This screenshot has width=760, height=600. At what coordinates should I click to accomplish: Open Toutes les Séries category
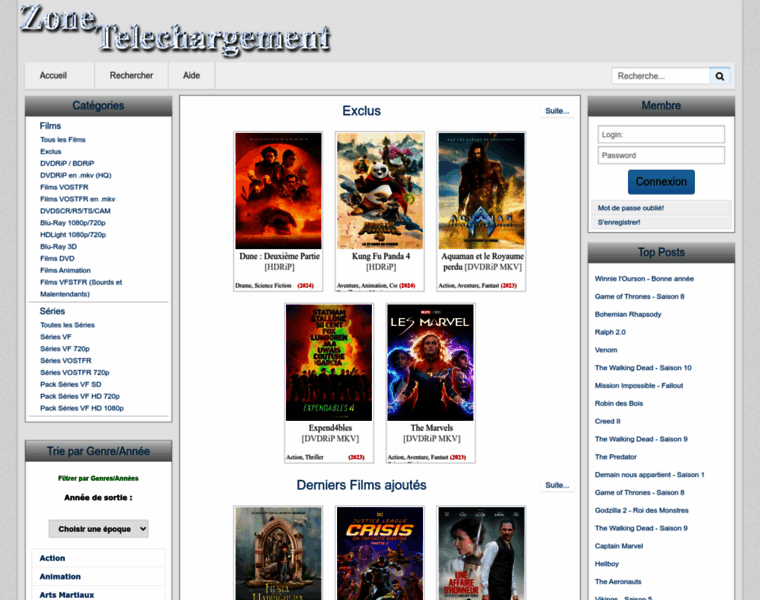[67, 325]
